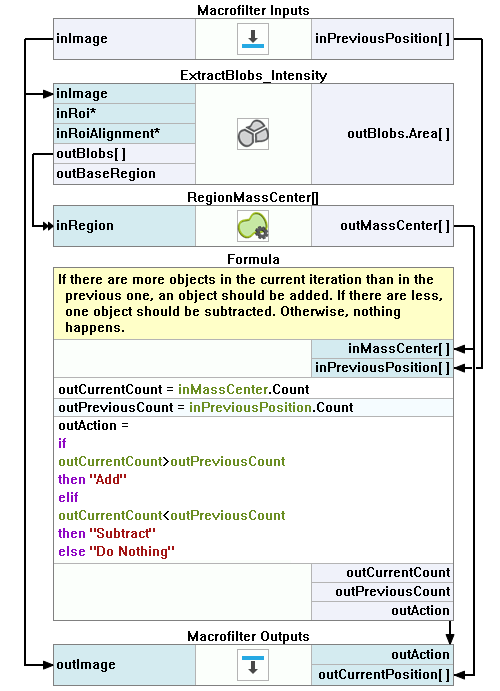The image size is (500, 691).
Task: Click the RegionMassCenter green region icon
Action: click(253, 226)
